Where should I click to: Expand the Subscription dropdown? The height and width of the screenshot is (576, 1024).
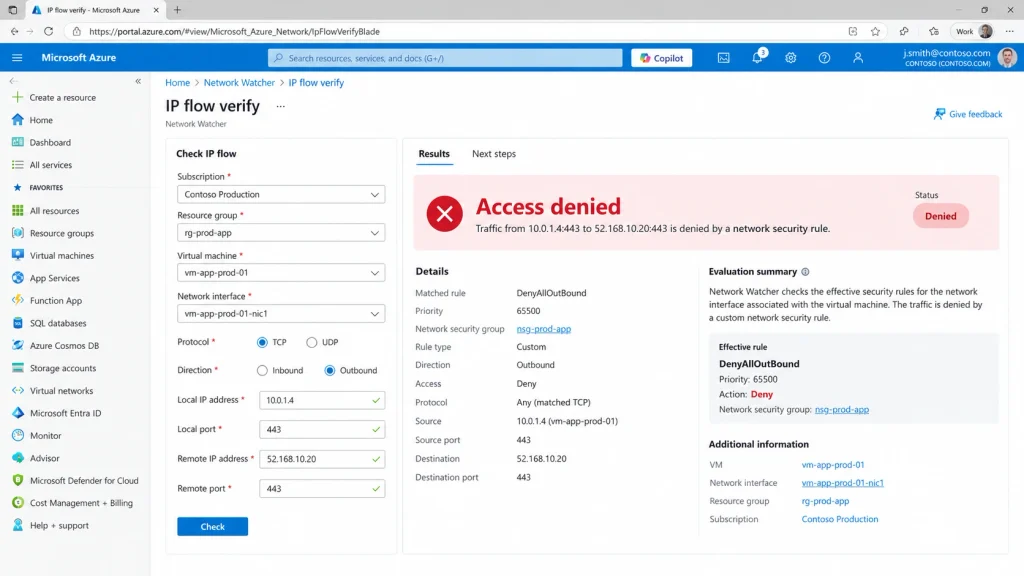coord(281,195)
